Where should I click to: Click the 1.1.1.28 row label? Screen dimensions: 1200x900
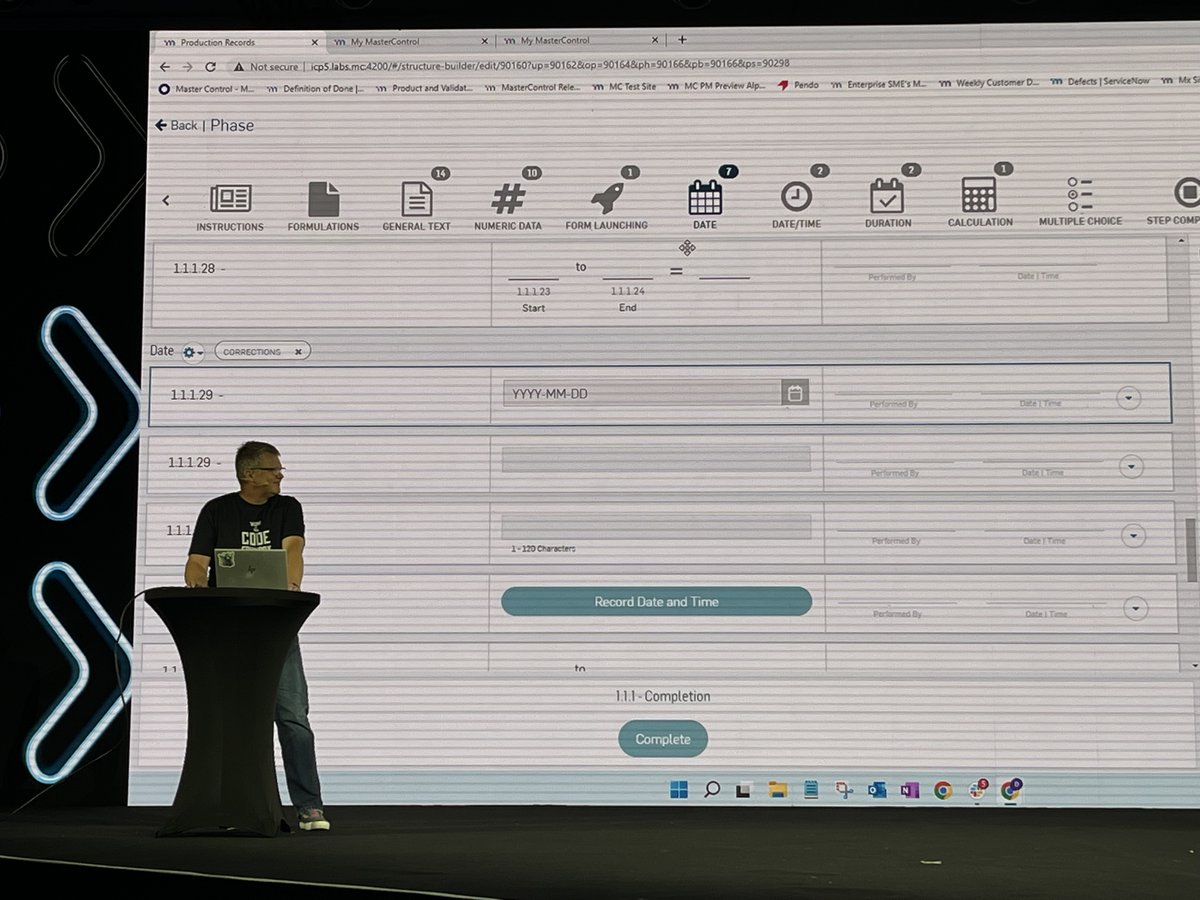click(x=197, y=270)
